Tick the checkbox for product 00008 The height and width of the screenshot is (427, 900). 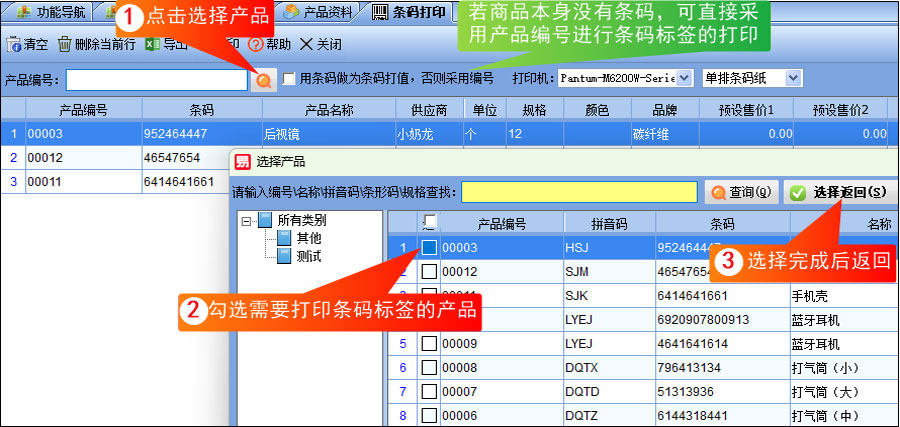tap(428, 368)
